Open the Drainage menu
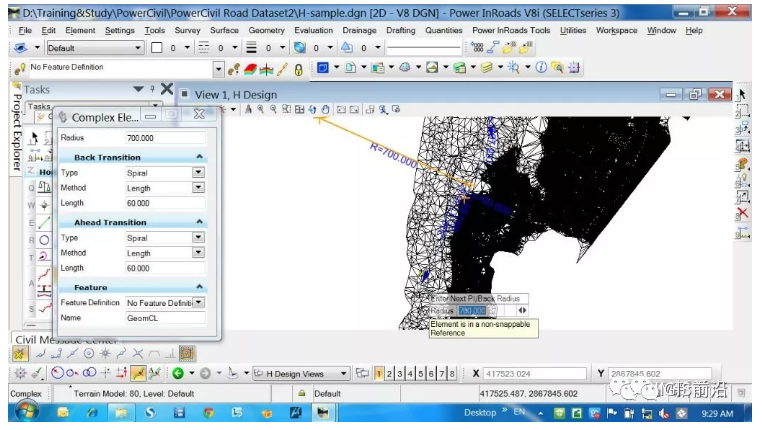The width and height of the screenshot is (762, 430). tap(359, 30)
